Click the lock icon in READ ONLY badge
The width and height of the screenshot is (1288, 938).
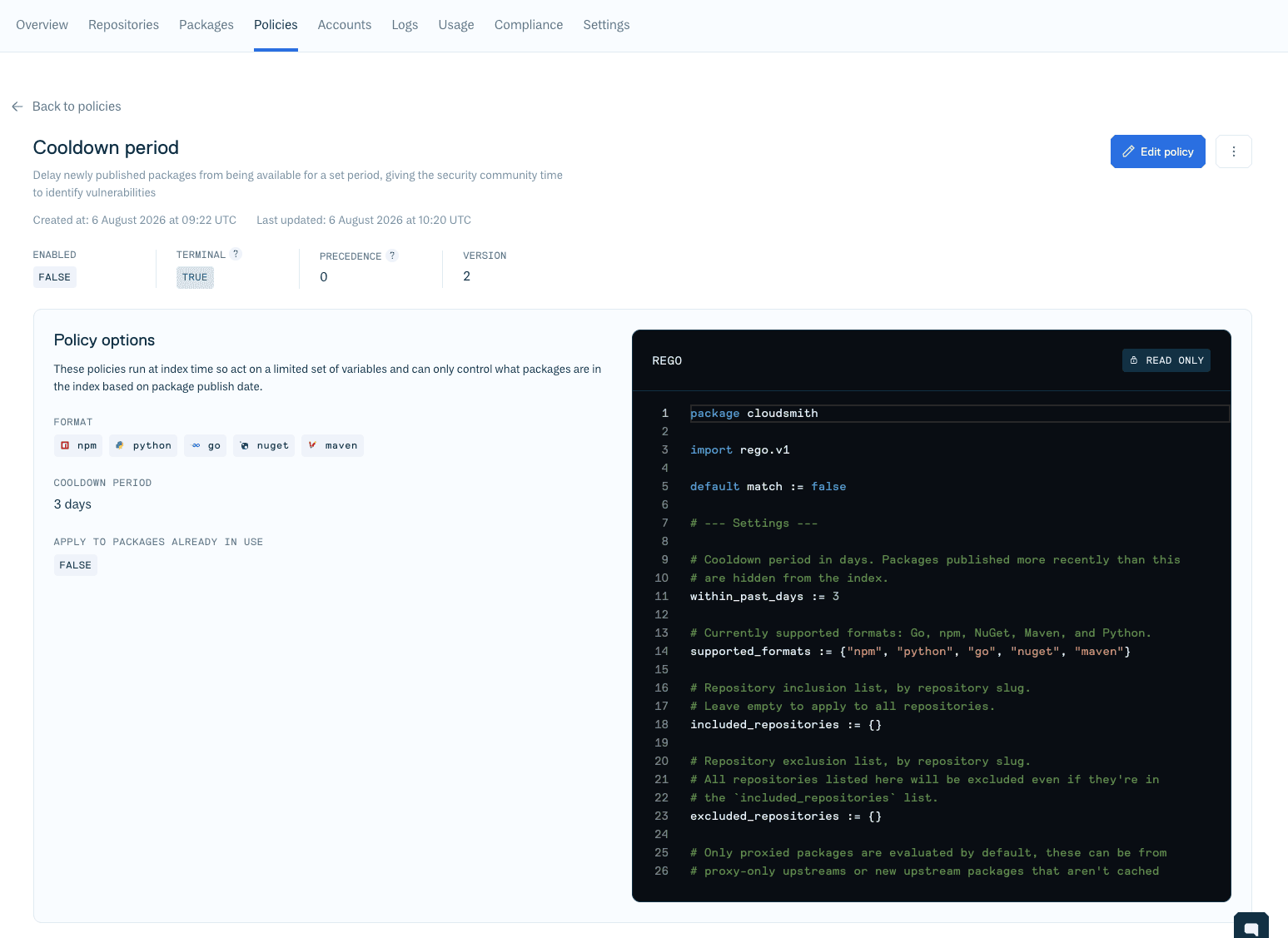[1133, 360]
